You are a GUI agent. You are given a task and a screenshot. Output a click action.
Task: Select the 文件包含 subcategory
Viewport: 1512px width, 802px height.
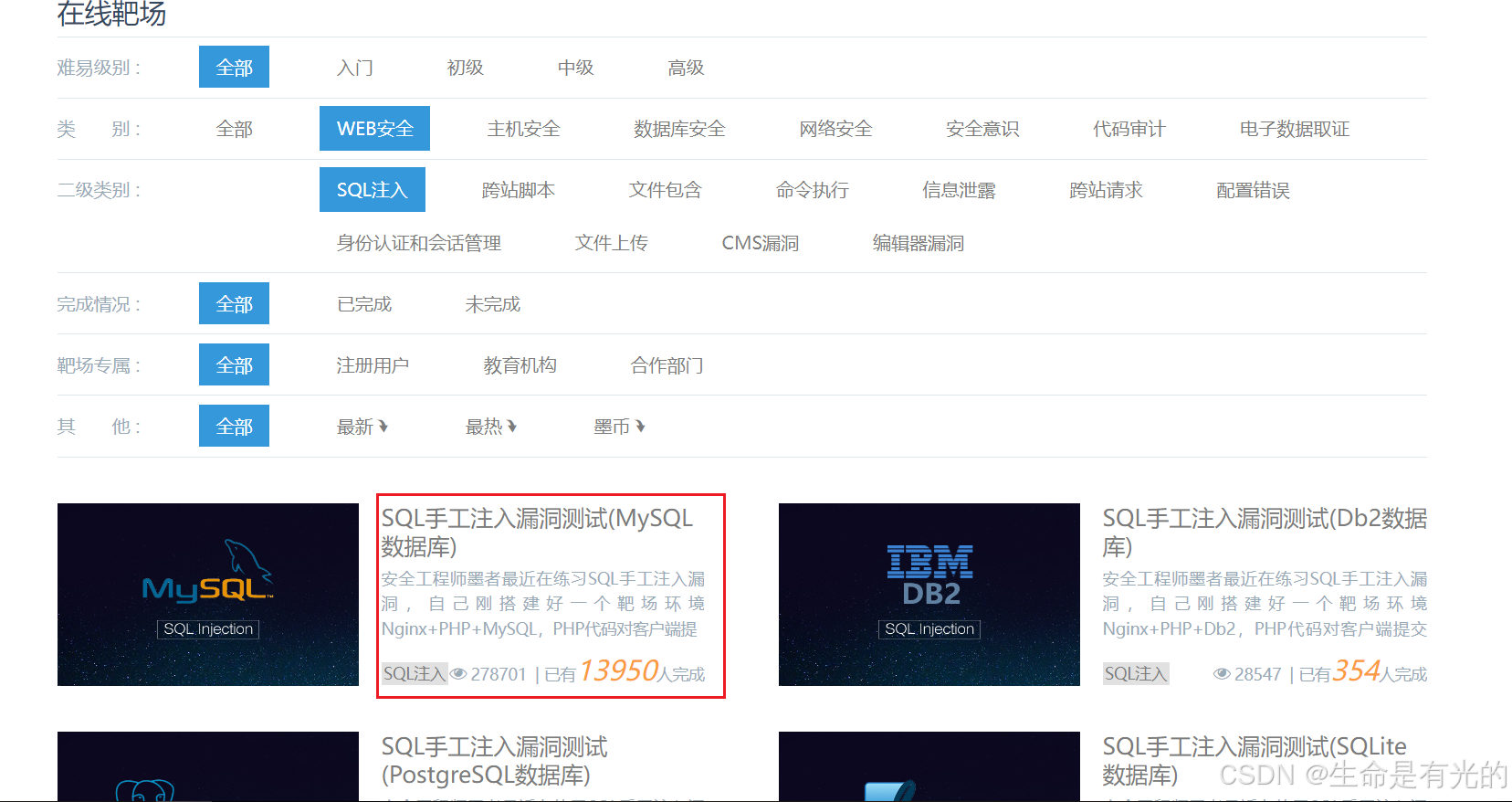pos(666,190)
